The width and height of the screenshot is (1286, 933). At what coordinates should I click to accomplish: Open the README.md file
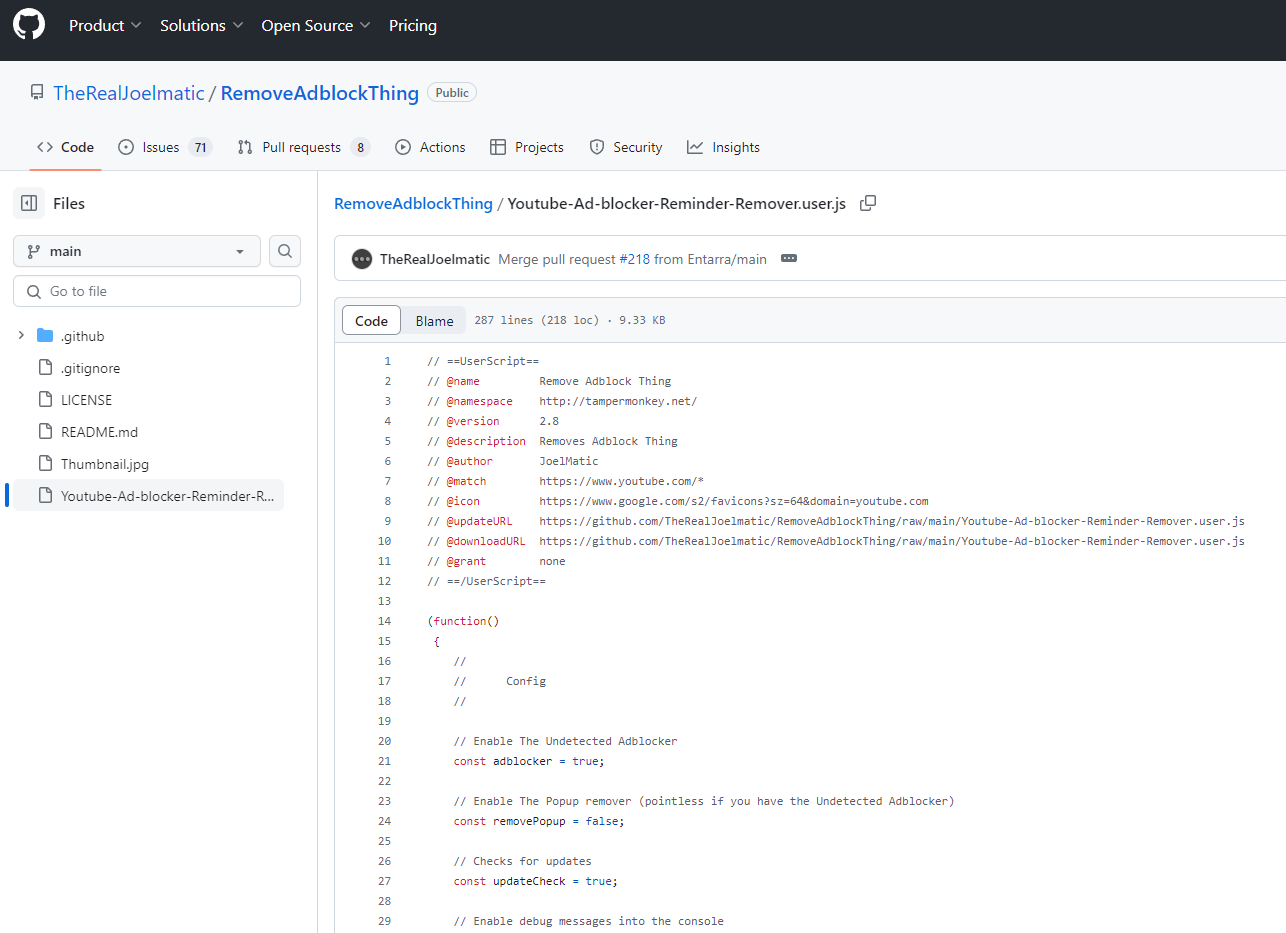99,432
